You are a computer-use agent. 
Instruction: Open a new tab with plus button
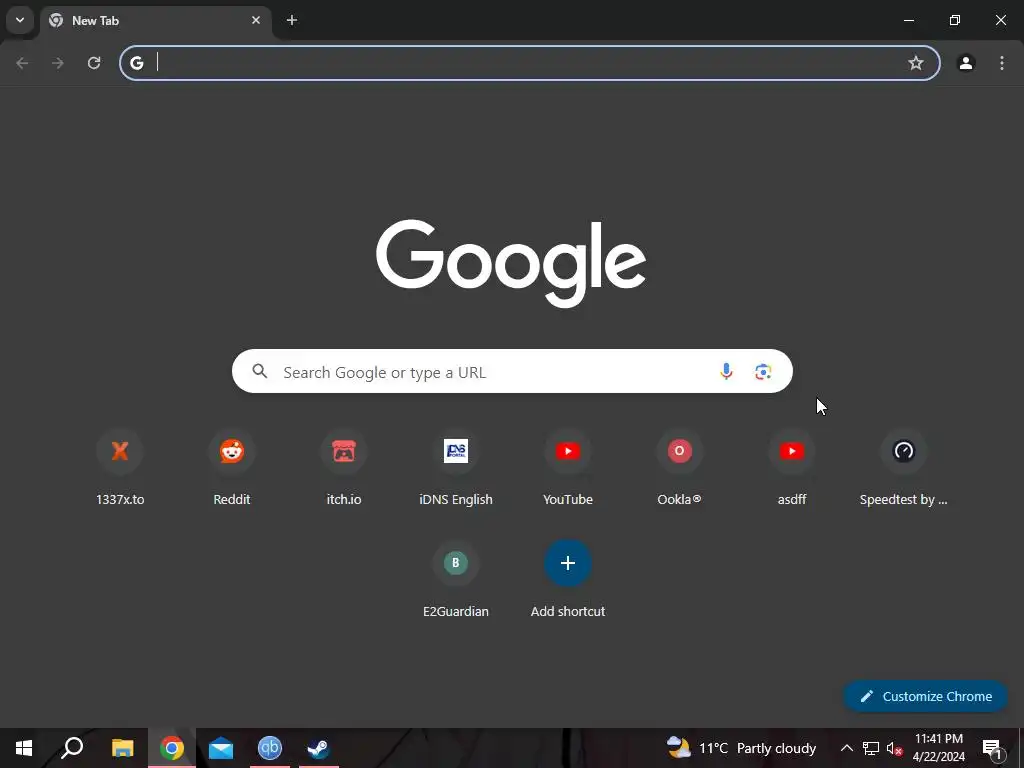(292, 20)
